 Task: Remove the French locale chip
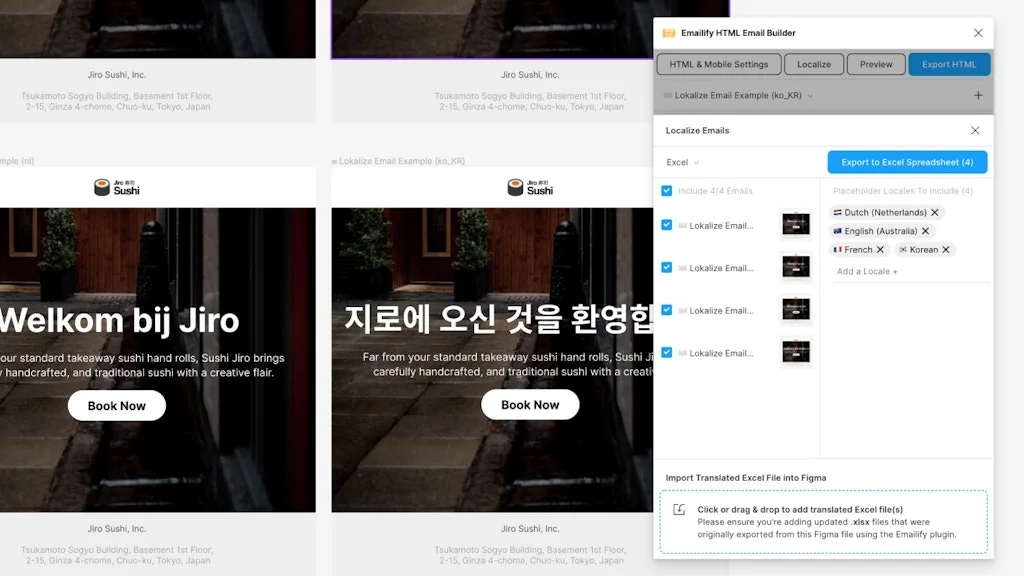coord(880,249)
